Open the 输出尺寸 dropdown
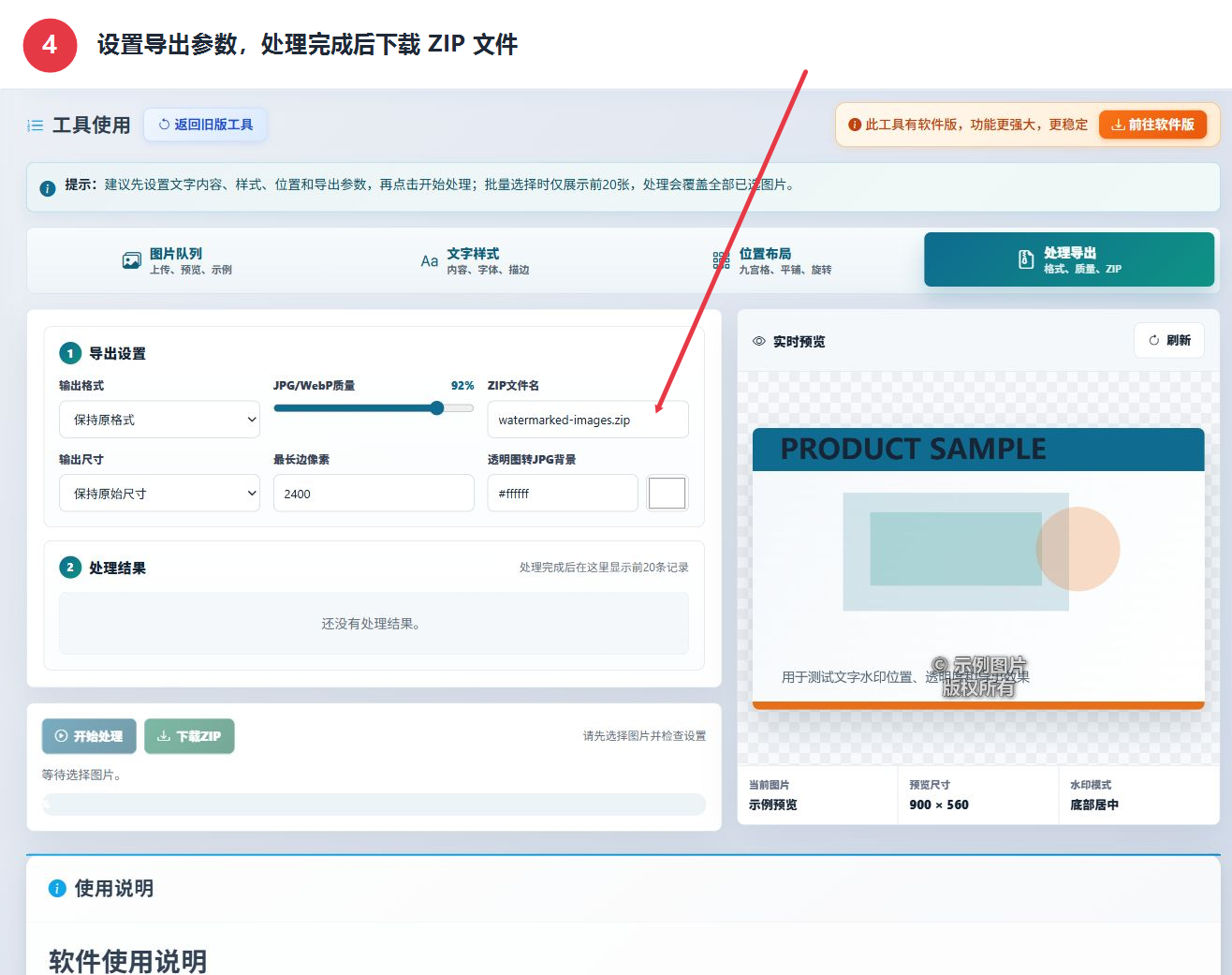 (x=159, y=494)
